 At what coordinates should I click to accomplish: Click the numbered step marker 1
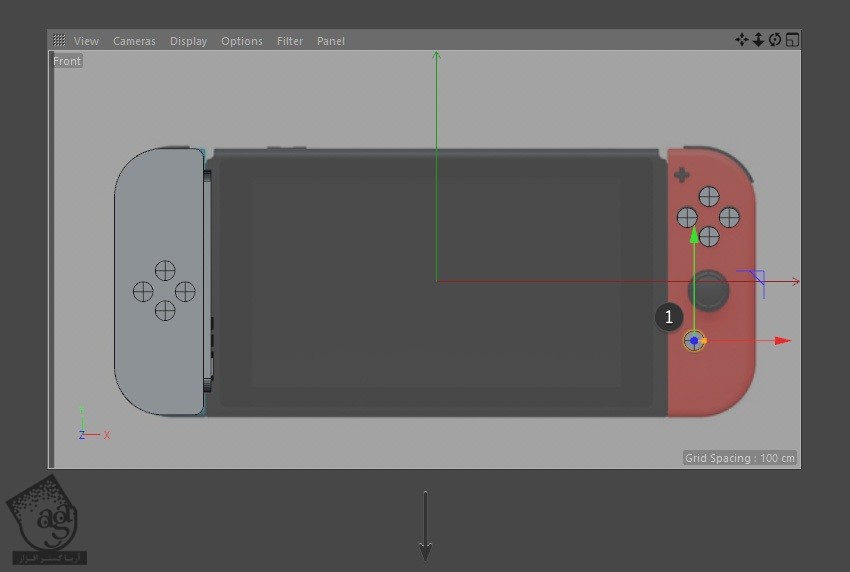(x=668, y=318)
